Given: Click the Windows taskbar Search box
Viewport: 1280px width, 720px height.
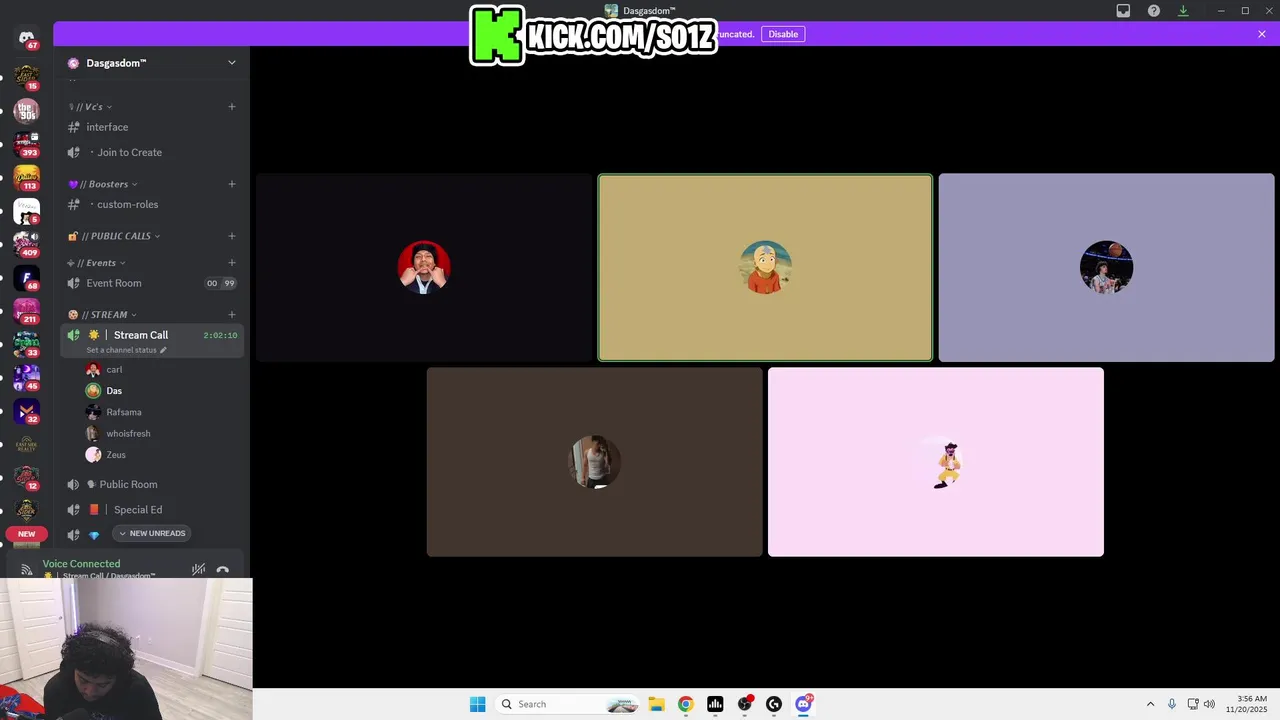Looking at the screenshot, I should pyautogui.click(x=567, y=704).
